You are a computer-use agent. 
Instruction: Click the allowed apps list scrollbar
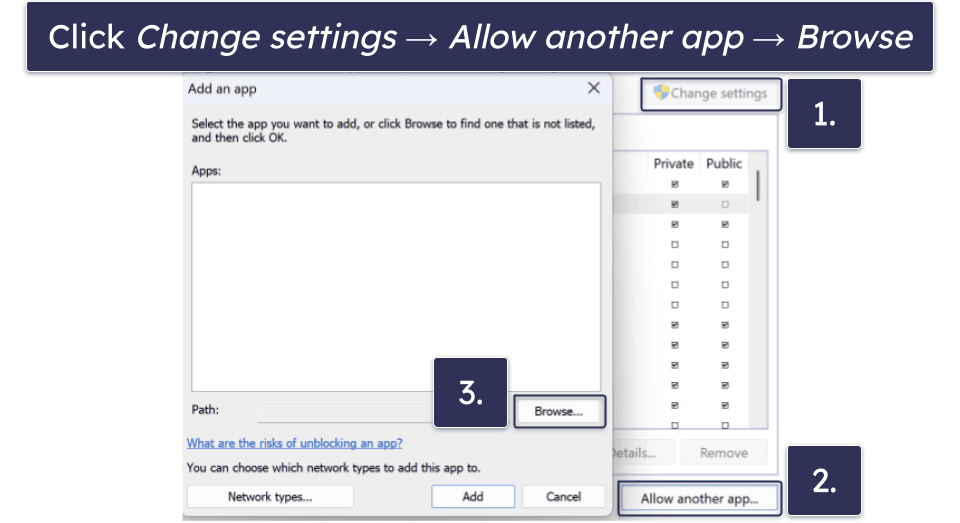(758, 186)
